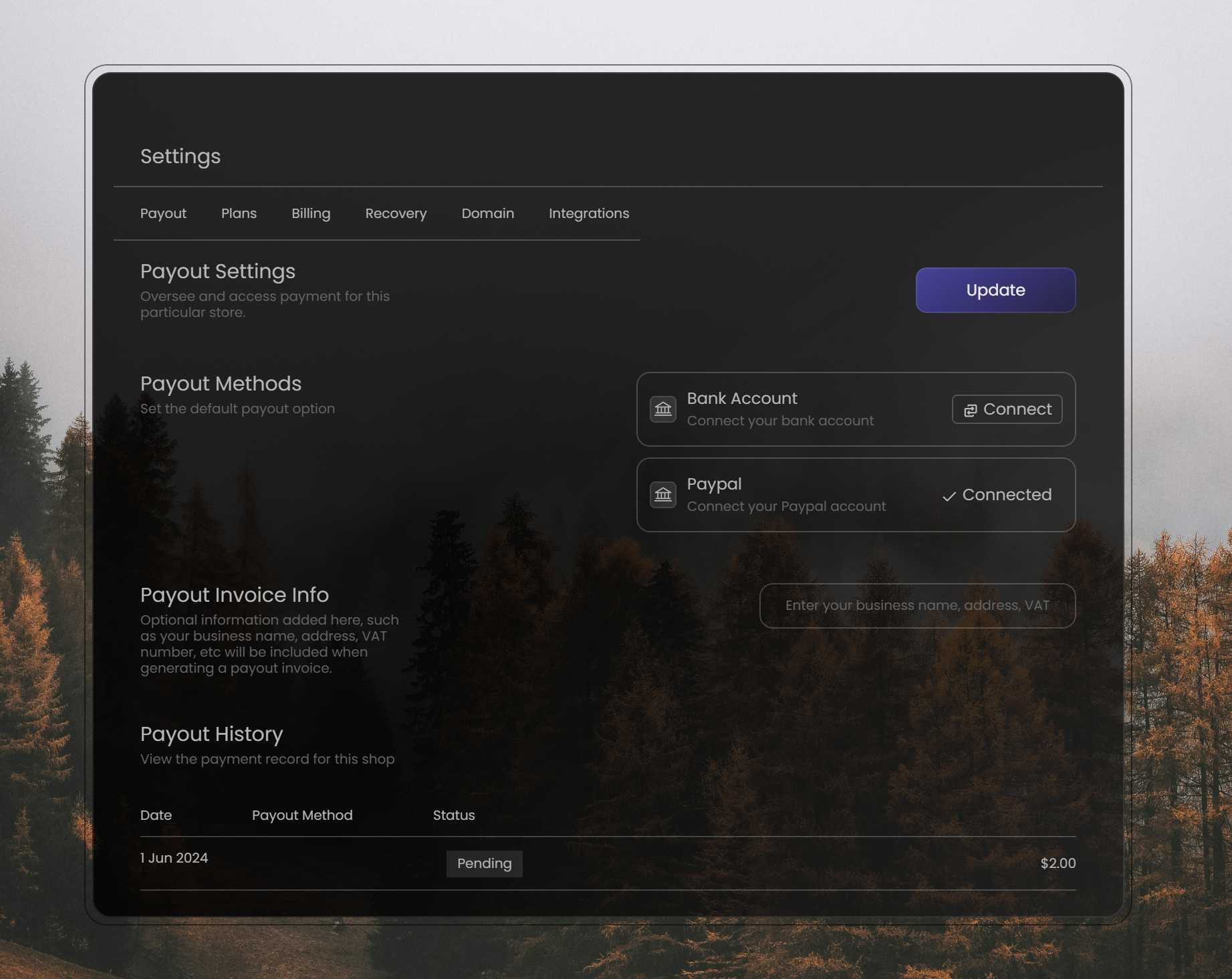Click the Paypal row bank icon
Viewport: 1232px width, 979px height.
662,495
